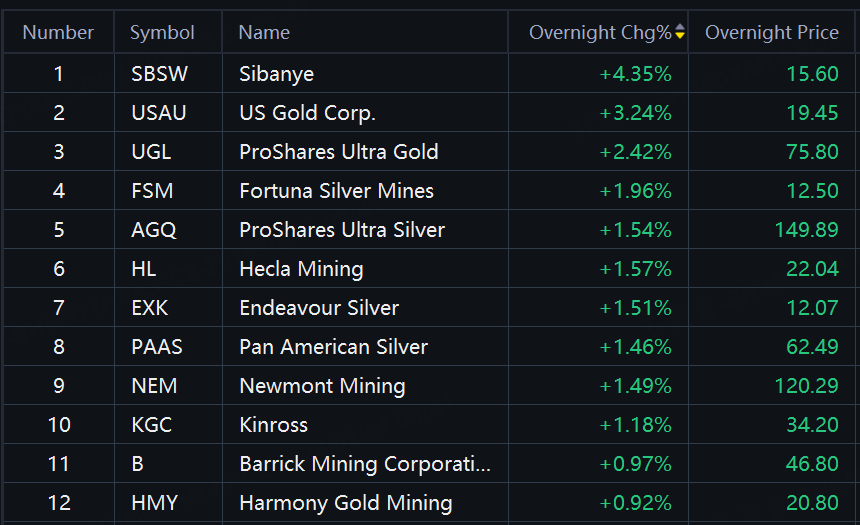Image resolution: width=860 pixels, height=525 pixels.
Task: Select the US Gold Corp. row
Action: (307, 112)
